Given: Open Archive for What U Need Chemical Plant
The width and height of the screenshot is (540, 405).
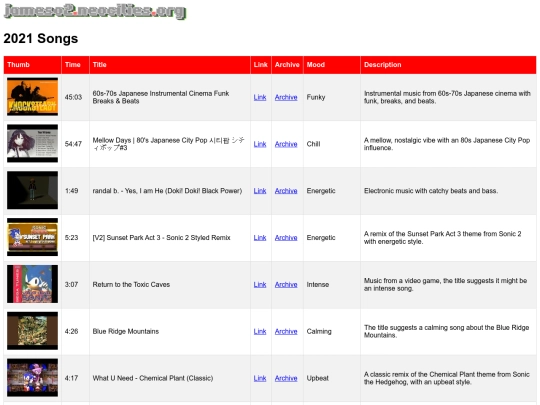Looking at the screenshot, I should pos(286,378).
